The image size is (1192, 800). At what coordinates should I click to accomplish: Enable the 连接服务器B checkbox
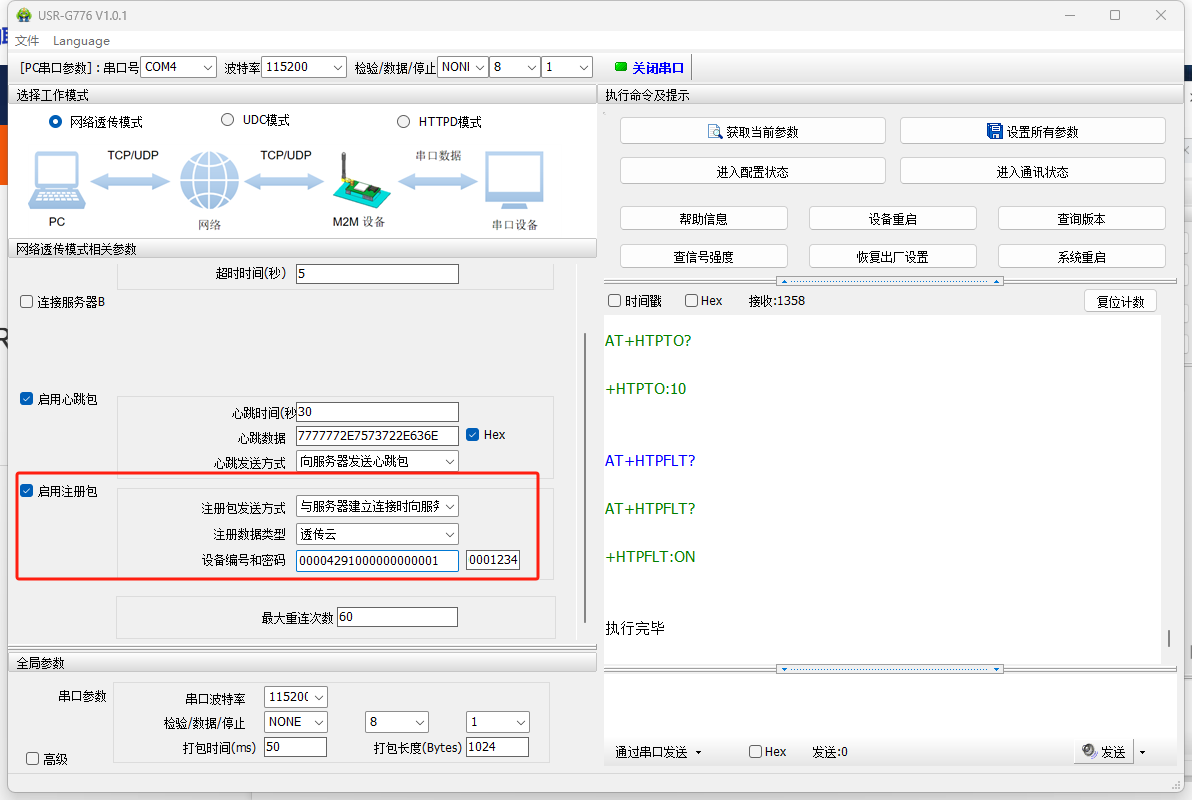click(x=27, y=302)
